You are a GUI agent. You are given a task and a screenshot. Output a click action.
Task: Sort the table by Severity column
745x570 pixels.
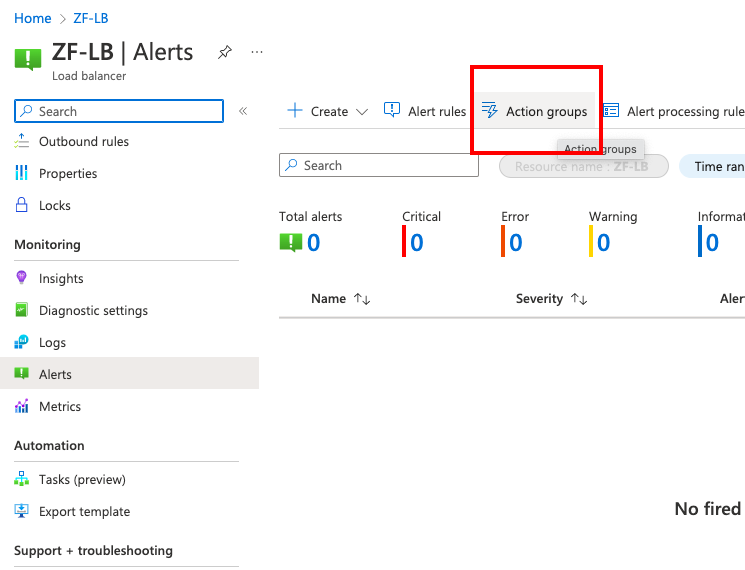[x=552, y=299]
